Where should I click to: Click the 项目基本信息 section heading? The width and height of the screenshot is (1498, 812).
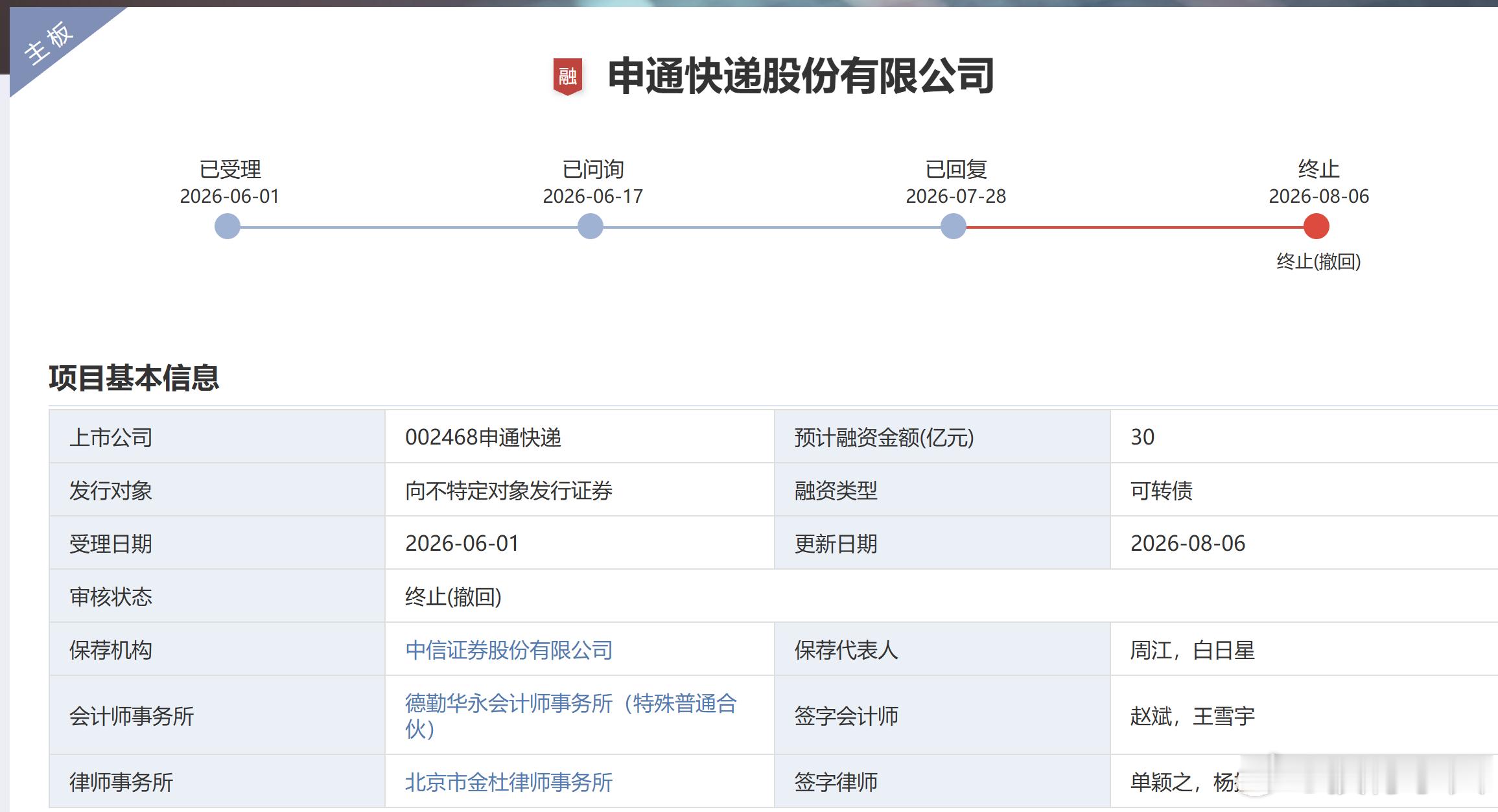(134, 378)
